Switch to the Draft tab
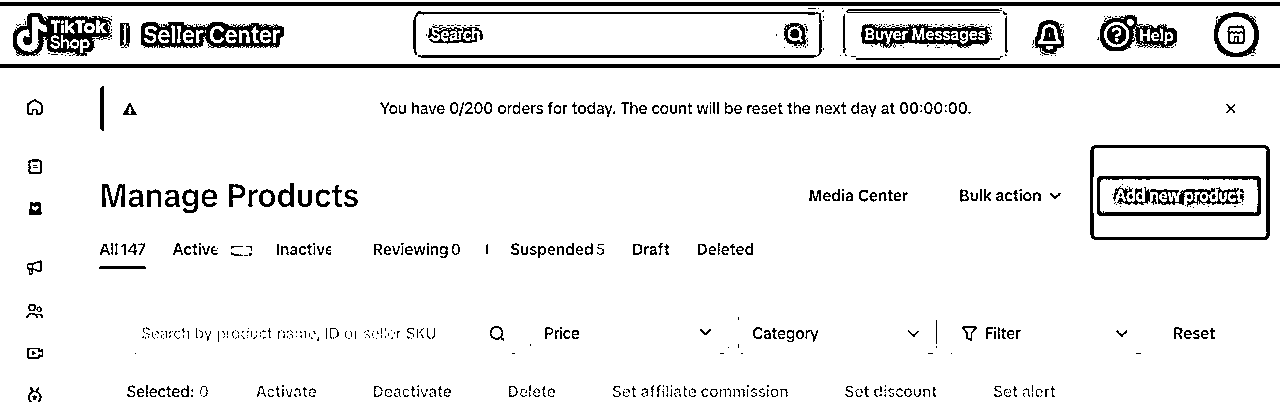 (x=650, y=250)
